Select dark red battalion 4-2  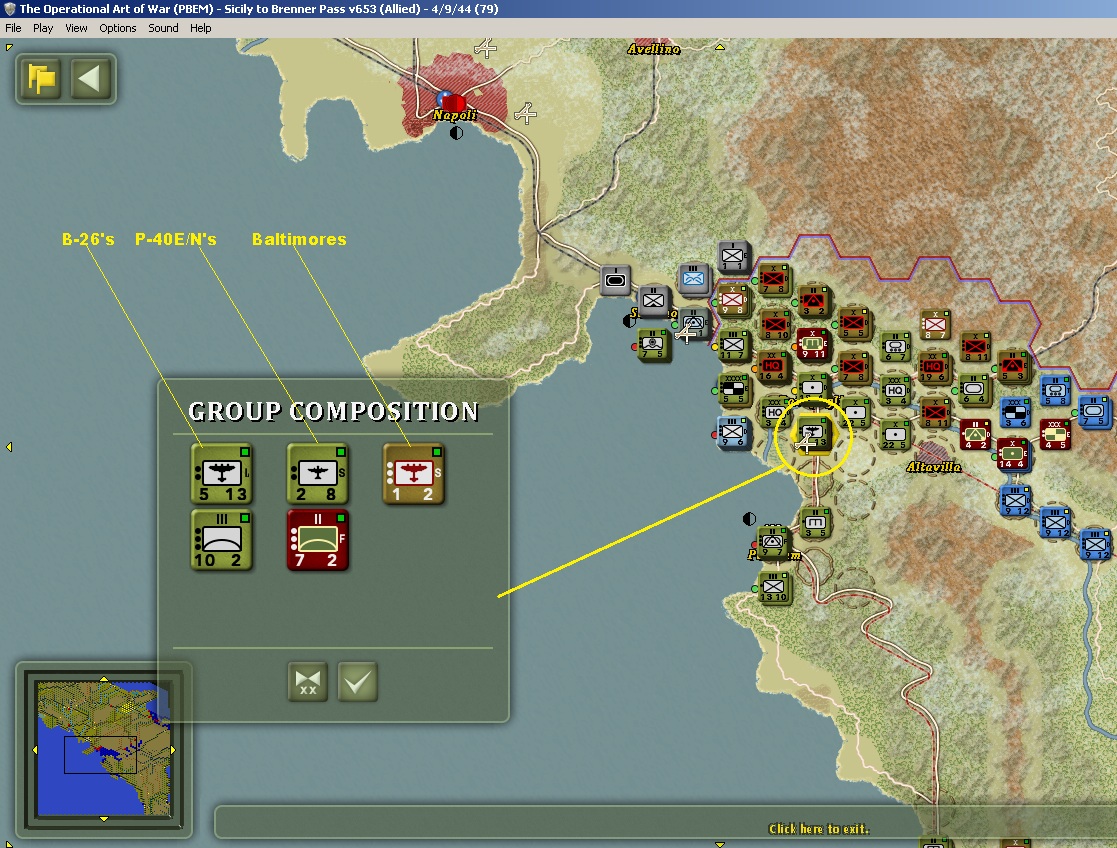pyautogui.click(x=975, y=435)
